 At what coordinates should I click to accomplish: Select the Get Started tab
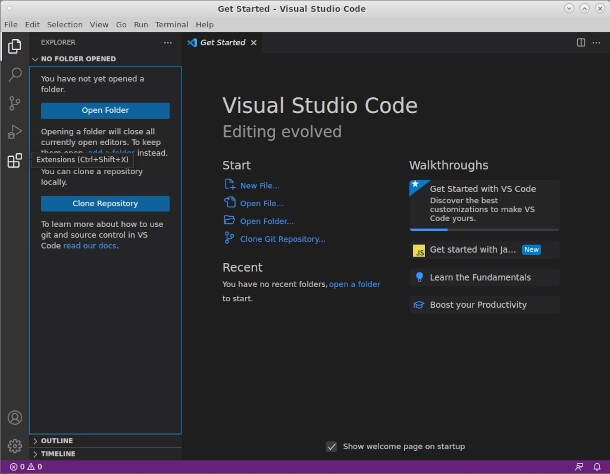pos(222,42)
